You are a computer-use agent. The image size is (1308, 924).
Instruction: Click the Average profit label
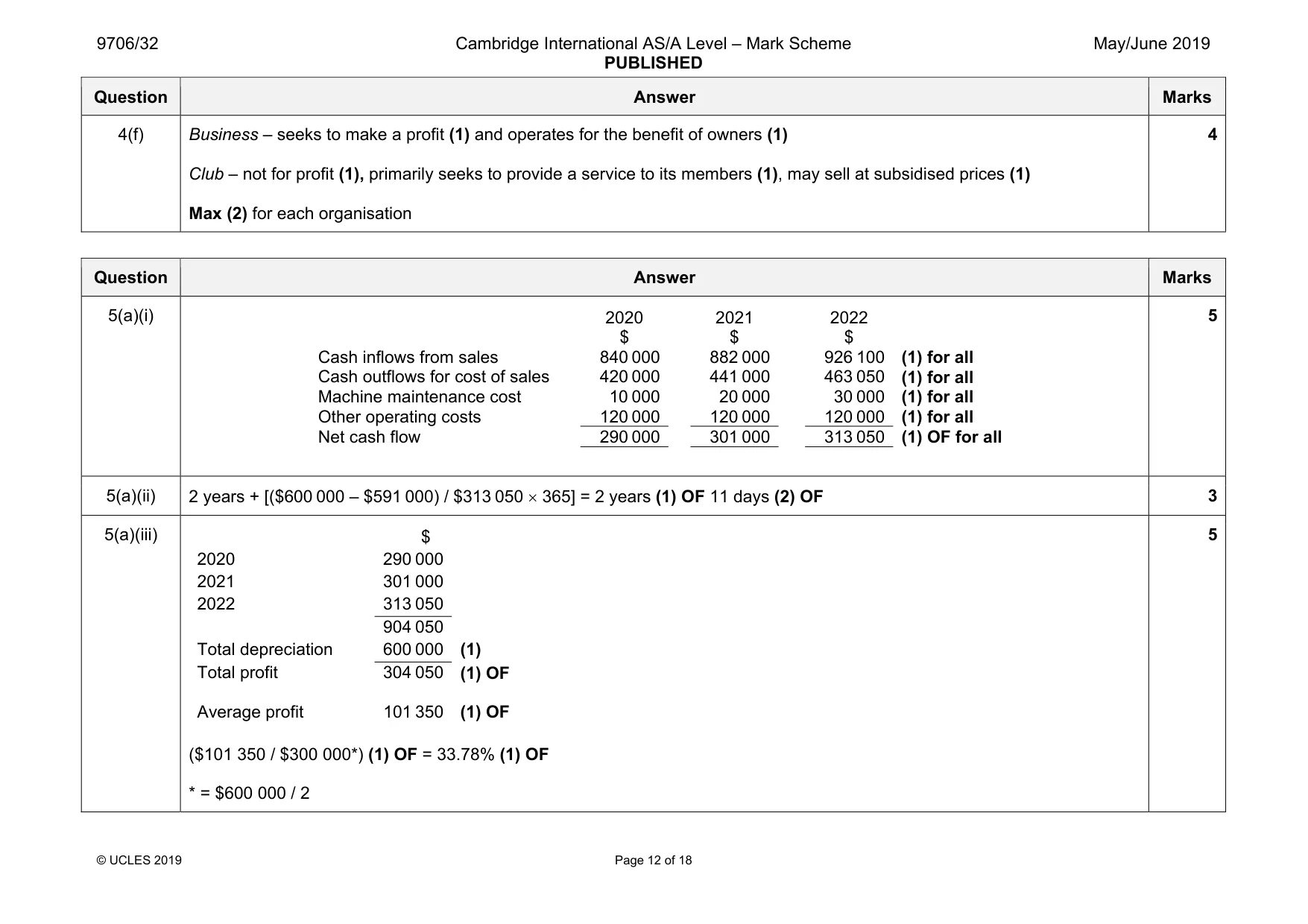[250, 712]
